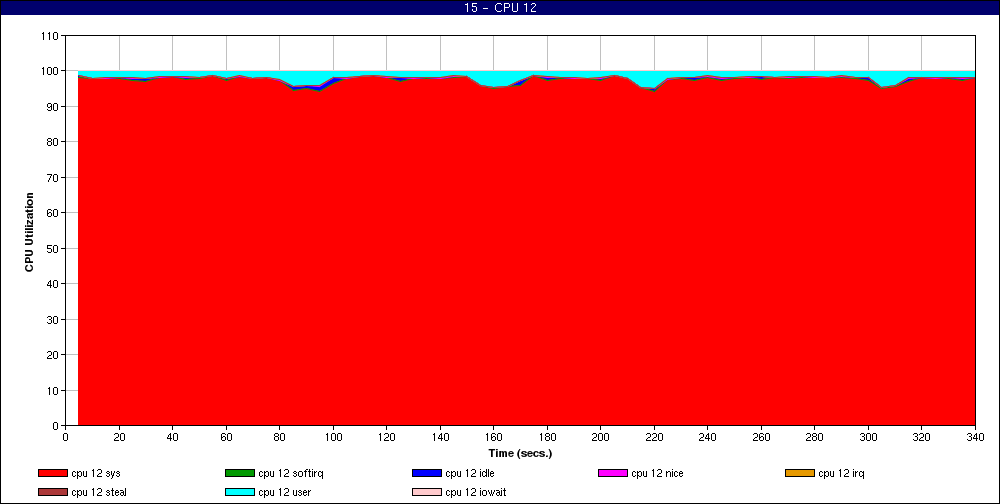Click the pink cpu 12 iowait legend swatch
The image size is (1000, 504).
(427, 493)
